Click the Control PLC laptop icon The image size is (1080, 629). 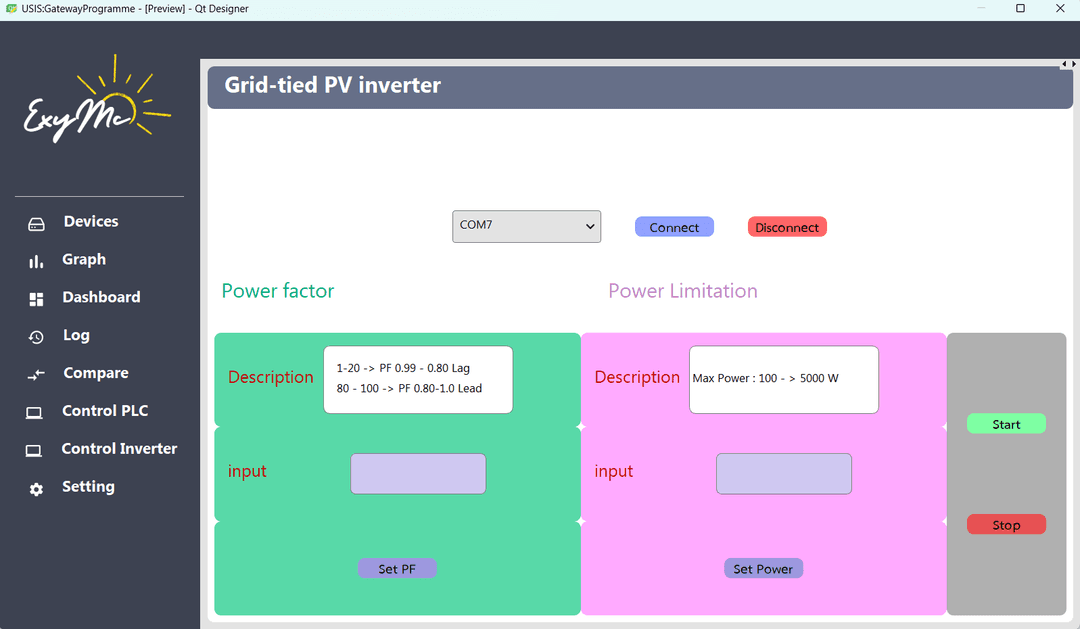point(34,413)
